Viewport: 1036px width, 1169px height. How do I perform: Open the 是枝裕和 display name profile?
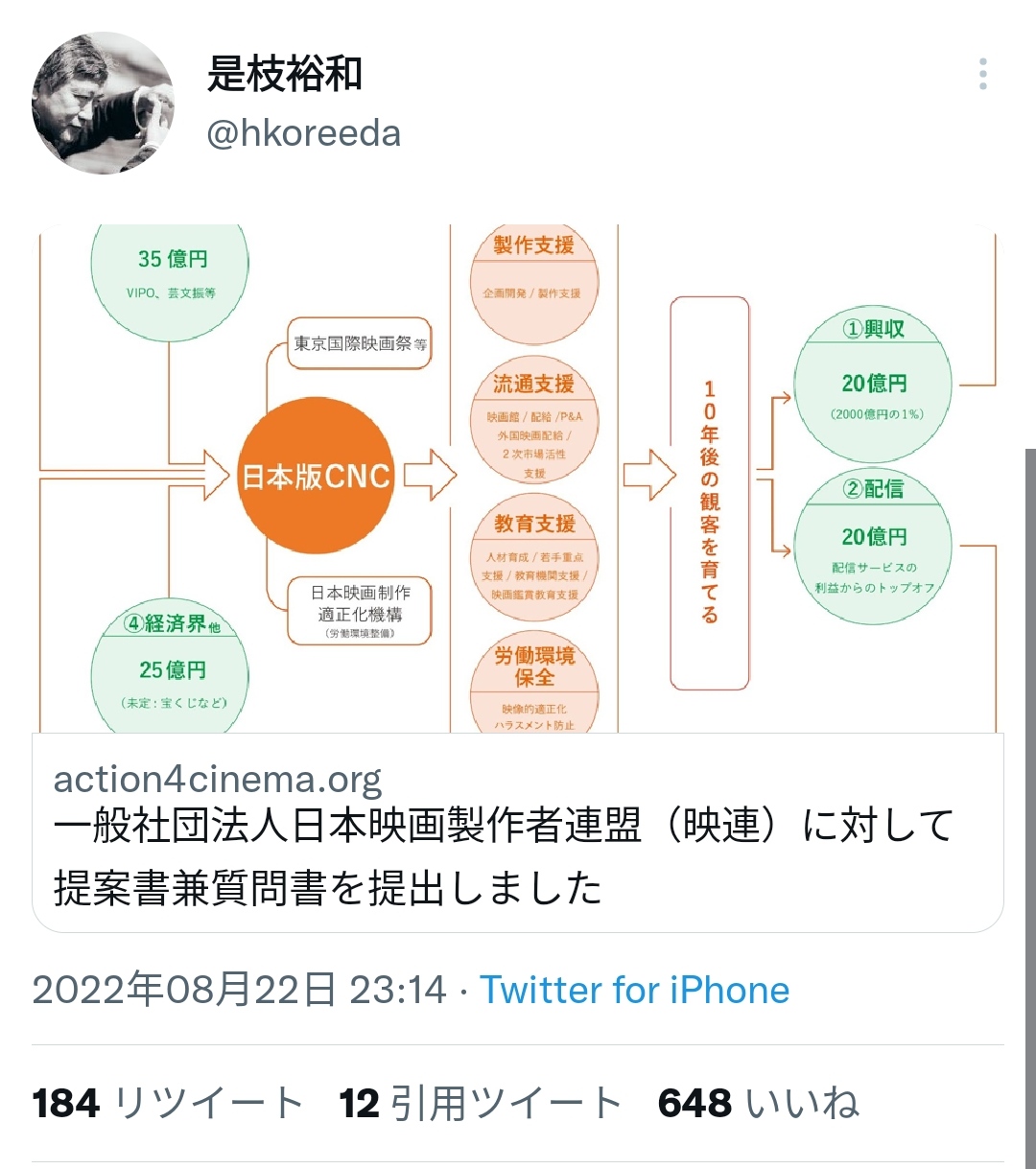(285, 74)
